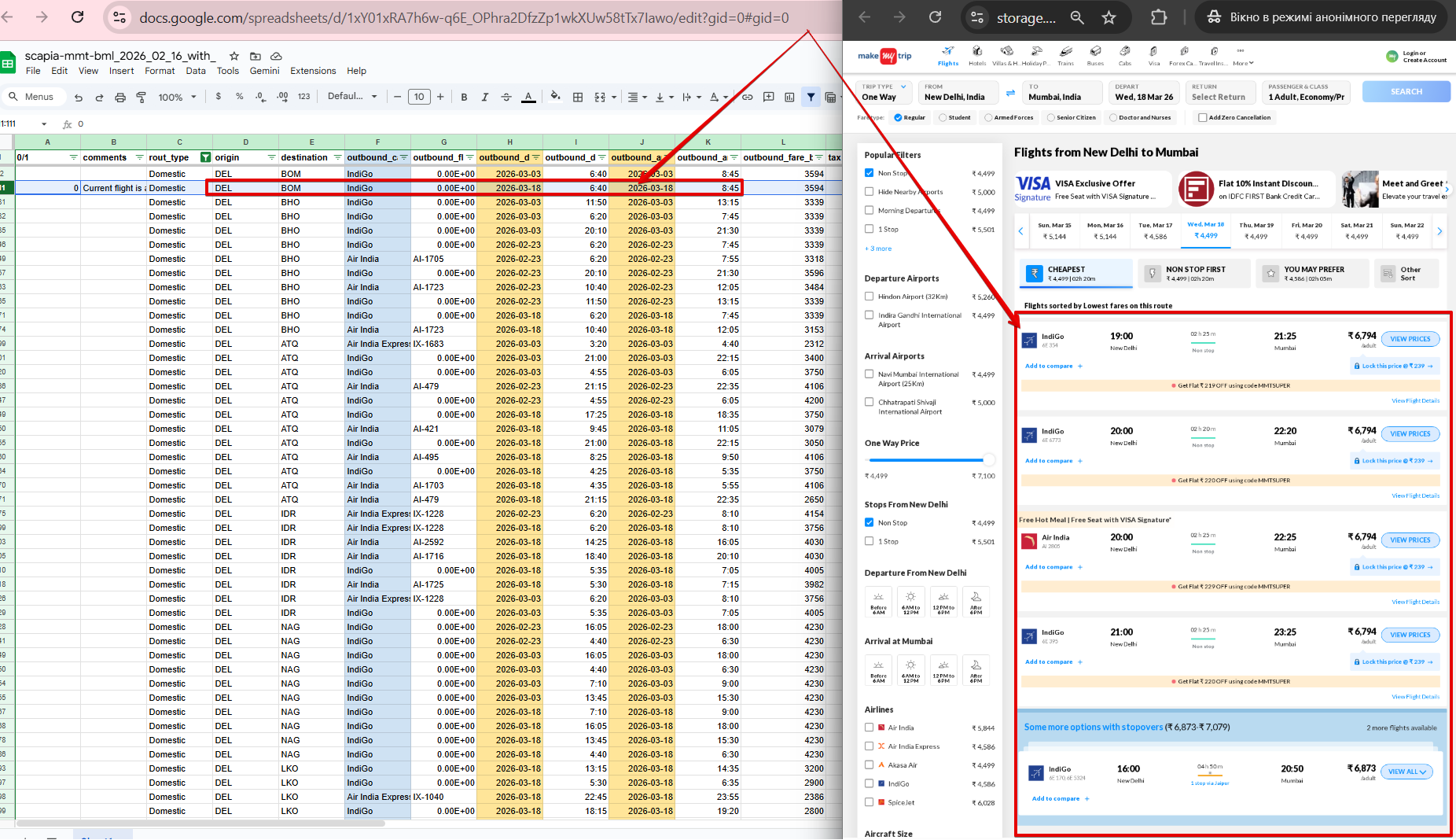Screen dimensions: 1456x840
Task: Click the Move to folder icon
Action: click(255, 56)
